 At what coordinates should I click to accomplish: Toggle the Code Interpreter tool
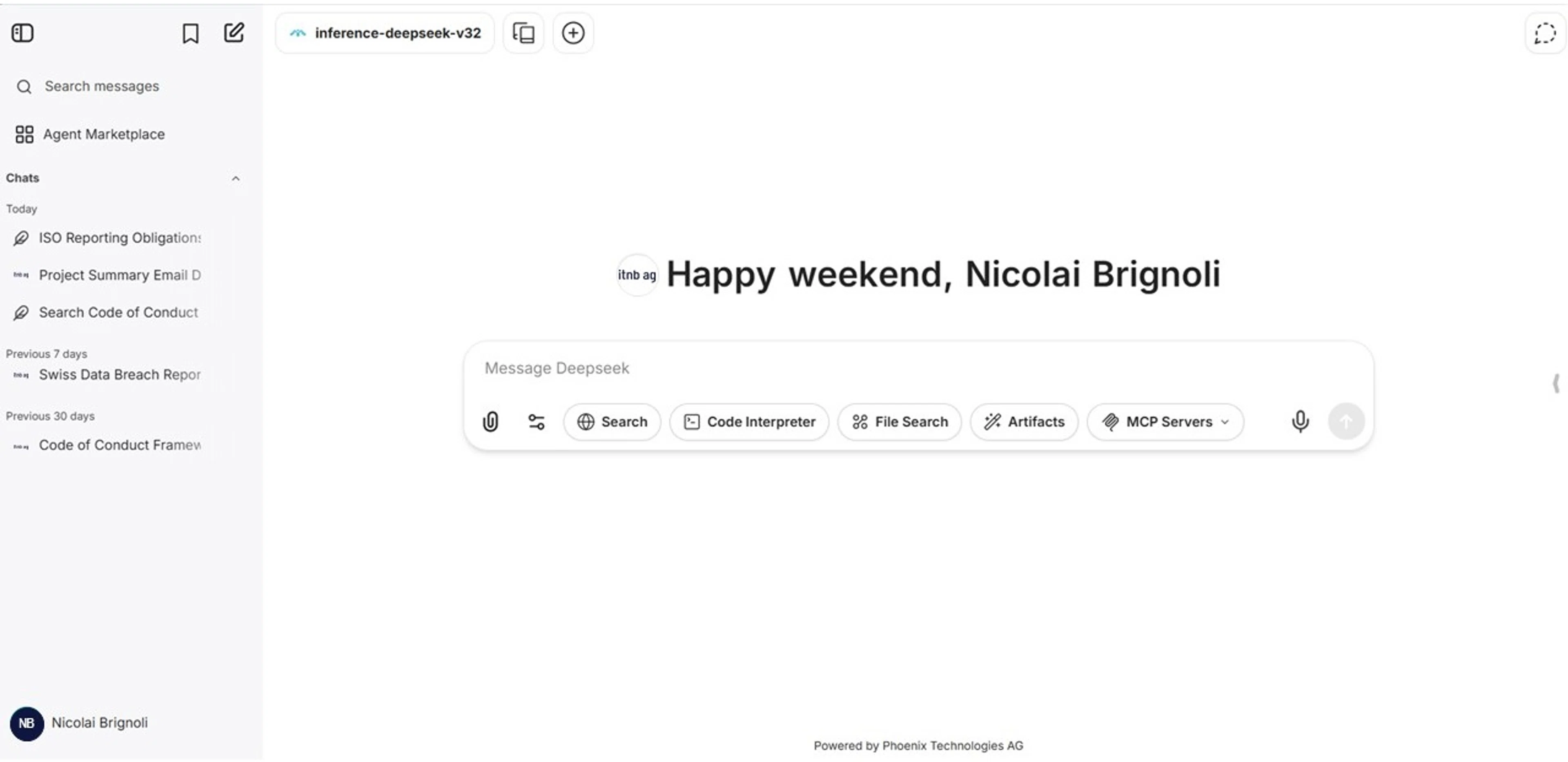tap(749, 422)
